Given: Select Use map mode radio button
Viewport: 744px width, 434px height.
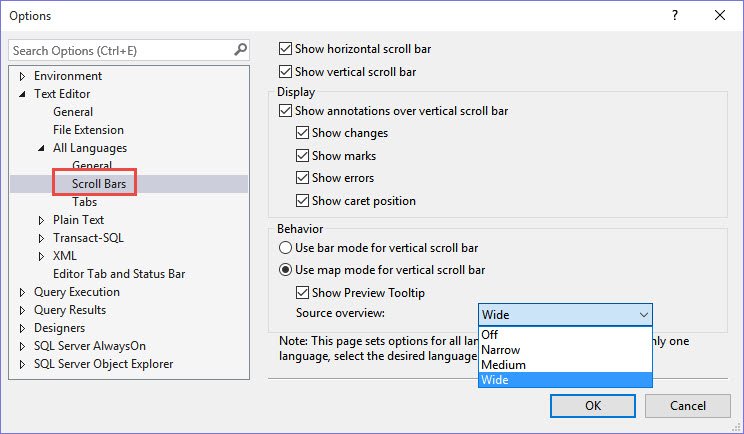Looking at the screenshot, I should 286,270.
